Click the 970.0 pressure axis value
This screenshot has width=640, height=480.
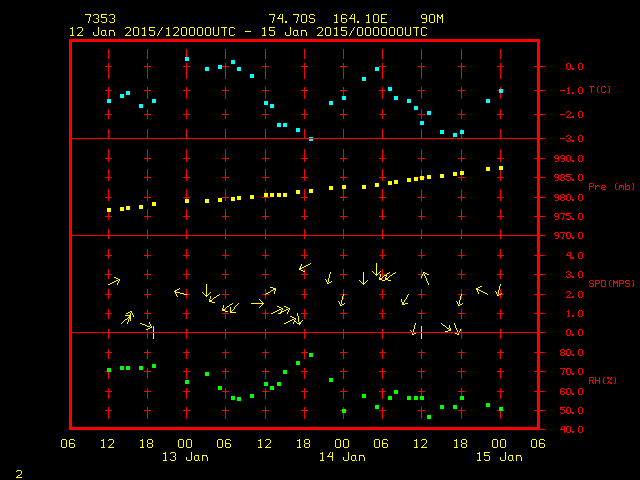coord(569,236)
